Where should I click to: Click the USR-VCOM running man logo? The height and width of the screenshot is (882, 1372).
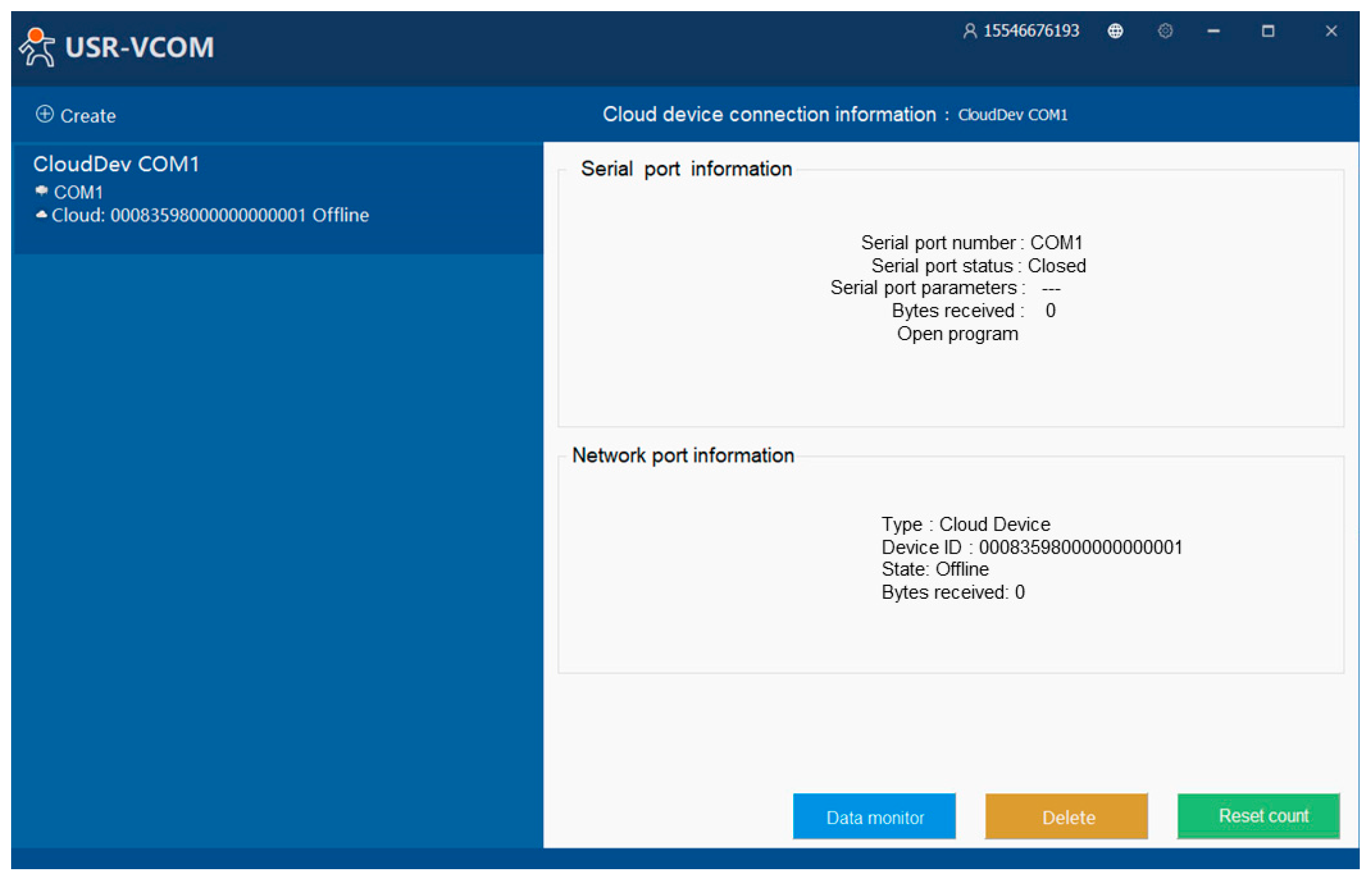37,47
